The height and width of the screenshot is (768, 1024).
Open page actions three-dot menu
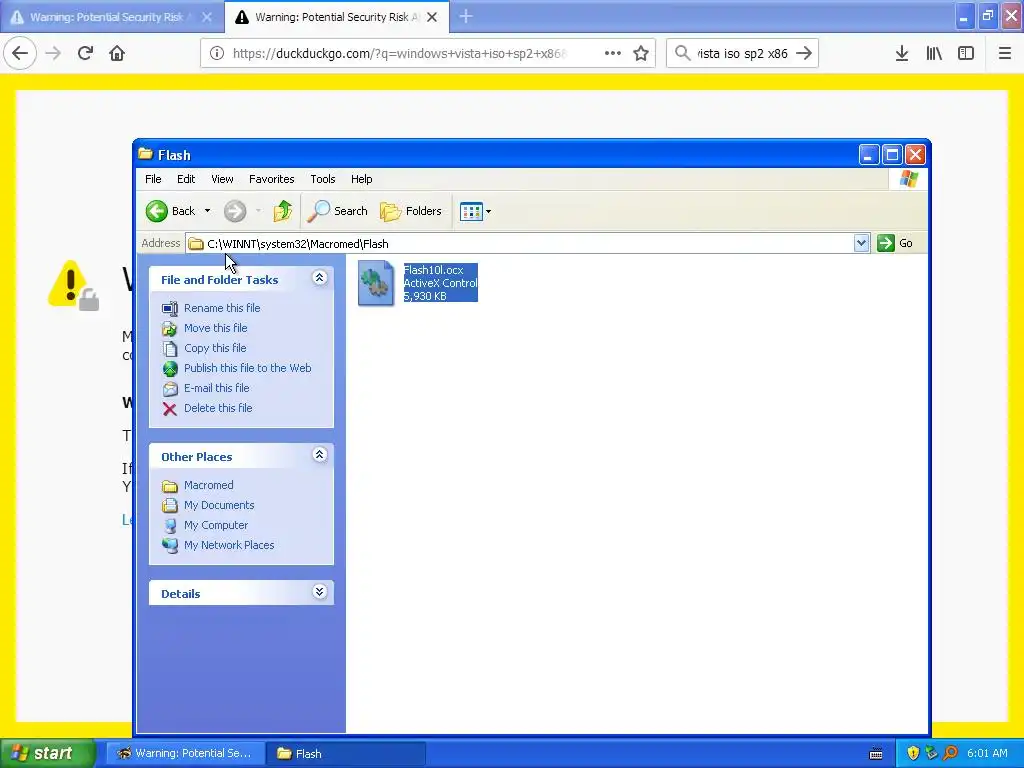click(613, 53)
